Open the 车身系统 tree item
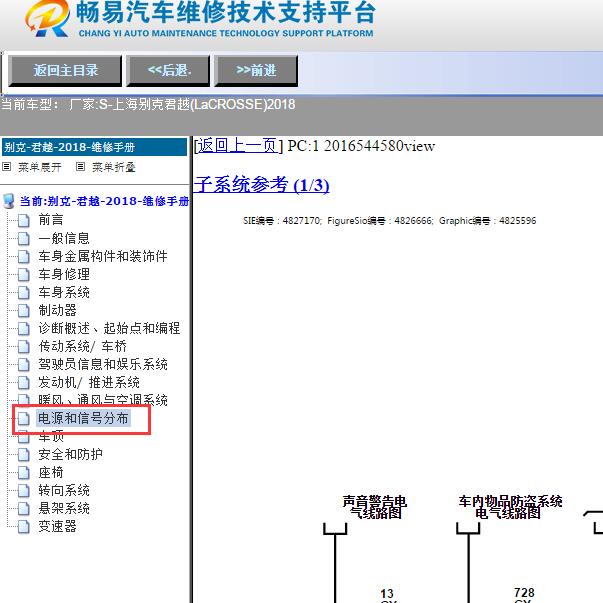The image size is (603, 603). pos(64,292)
